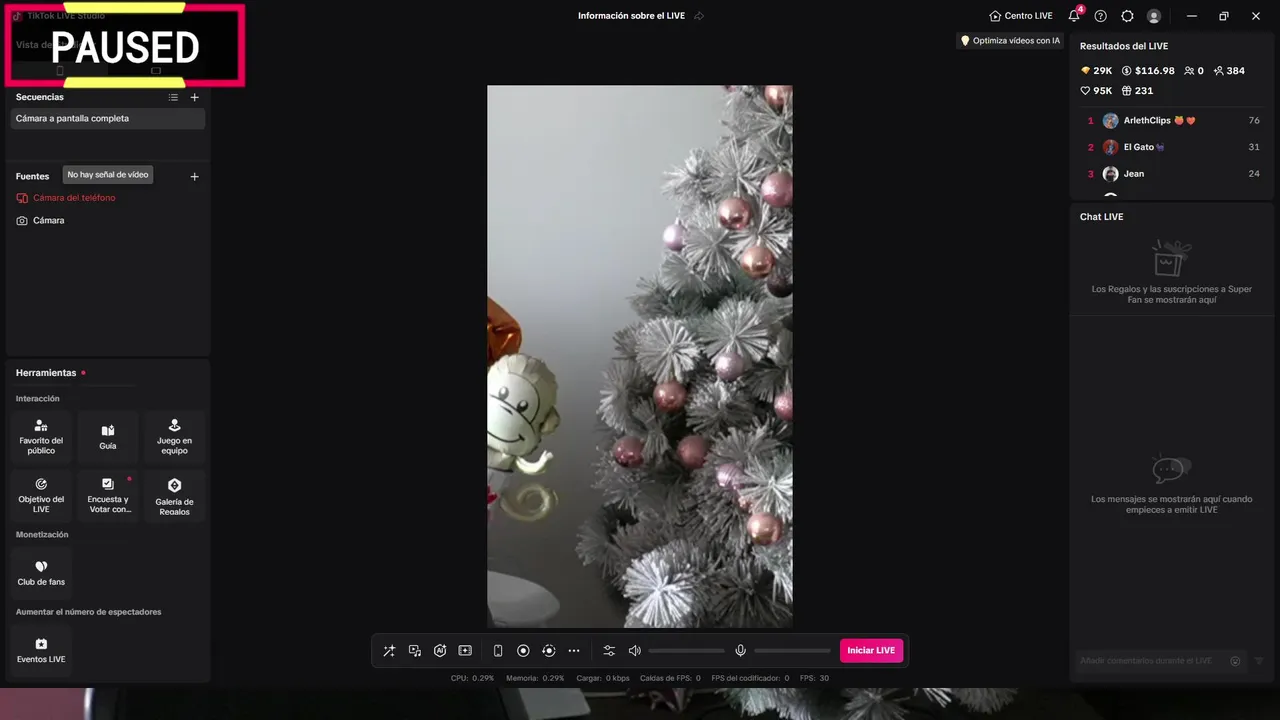Open Encuesta y Votar tool
Viewport: 1280px width, 720px height.
point(108,496)
